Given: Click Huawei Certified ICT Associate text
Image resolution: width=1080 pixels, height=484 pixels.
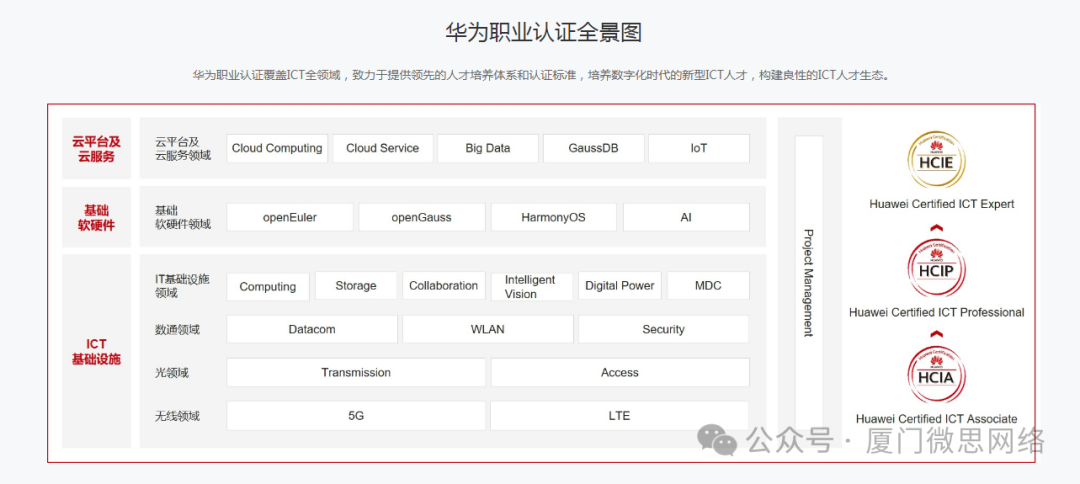Looking at the screenshot, I should (x=937, y=419).
